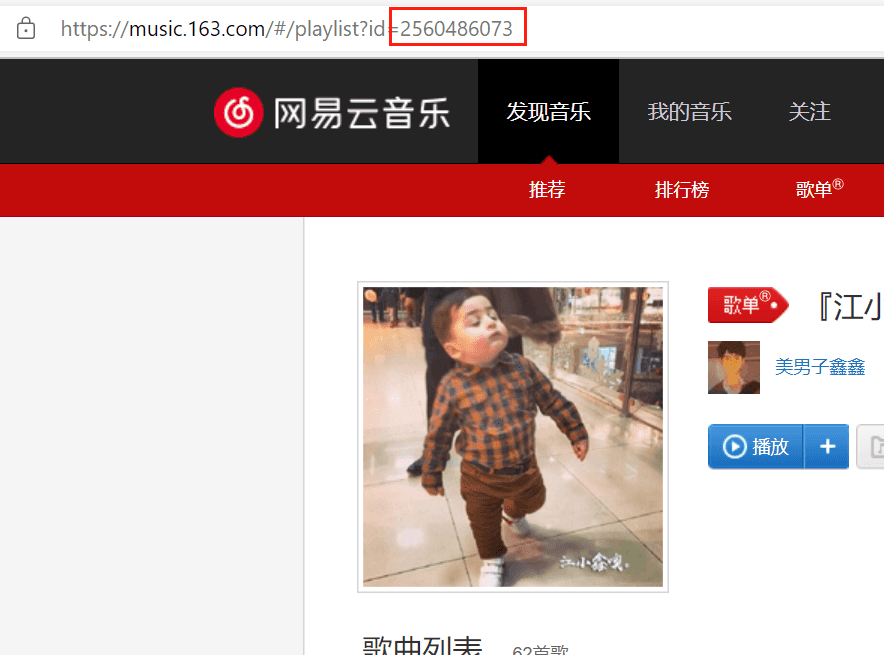The image size is (884, 655).
Task: Click the plus icon to add to queue
Action: click(827, 447)
